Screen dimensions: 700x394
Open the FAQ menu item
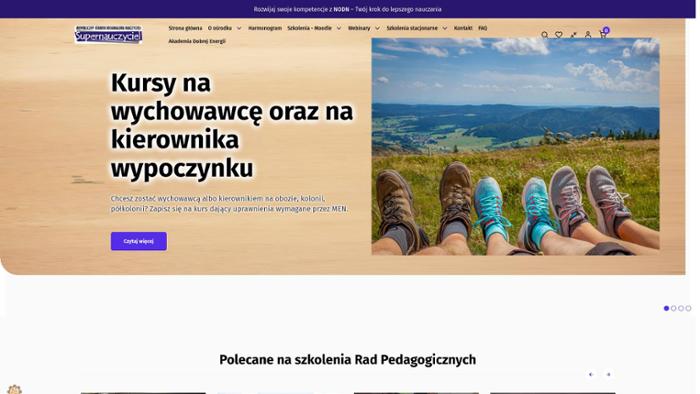[x=483, y=28]
